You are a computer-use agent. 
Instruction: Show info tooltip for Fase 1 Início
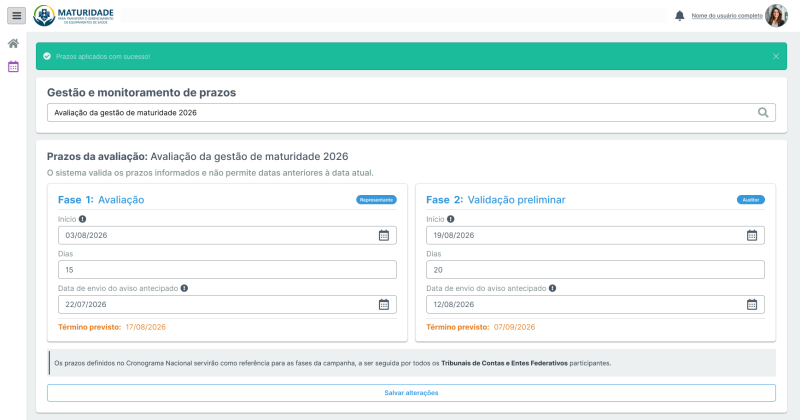coord(82,219)
